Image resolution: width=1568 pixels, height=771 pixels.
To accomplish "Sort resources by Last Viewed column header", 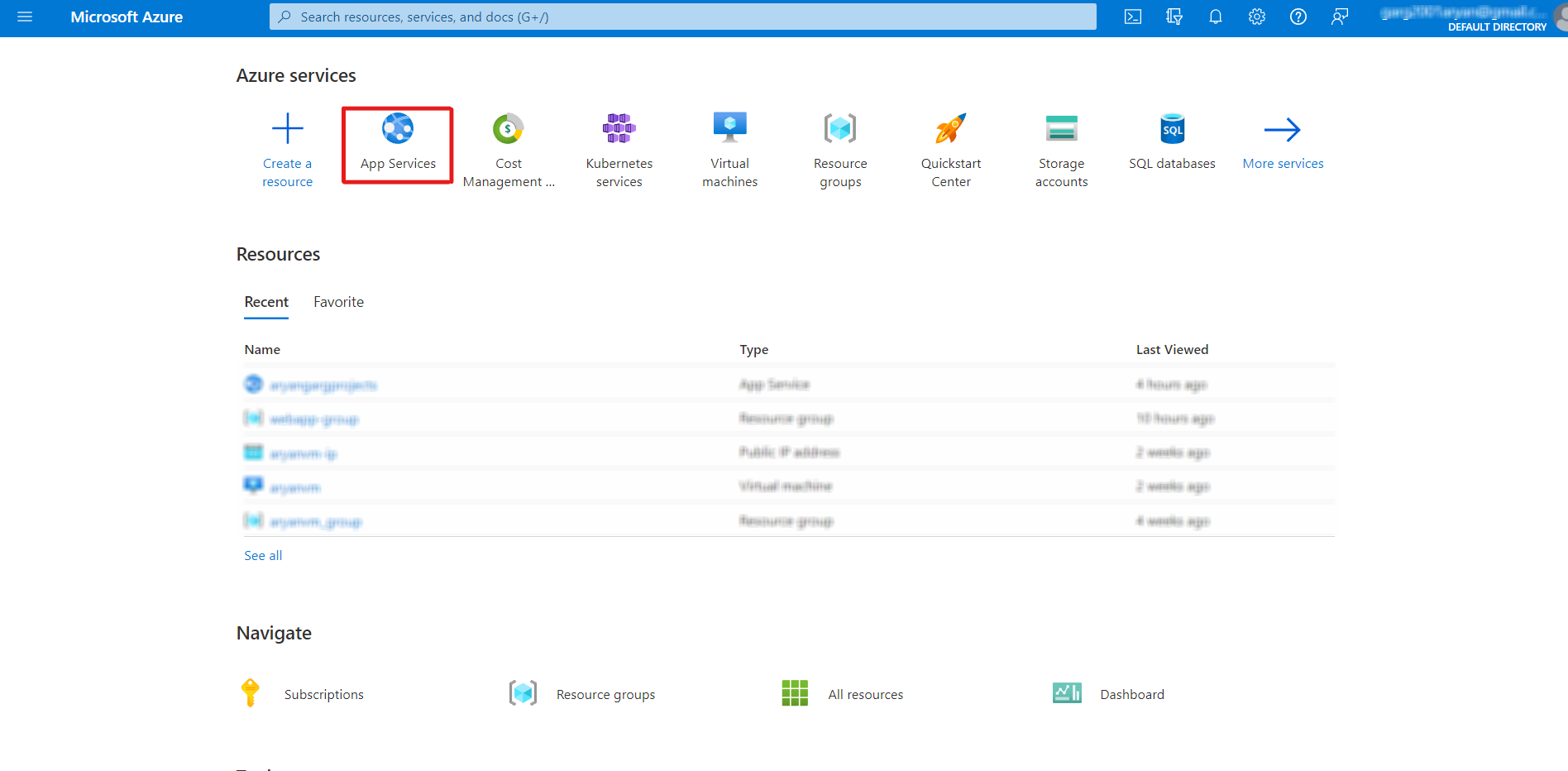I will [x=1172, y=350].
